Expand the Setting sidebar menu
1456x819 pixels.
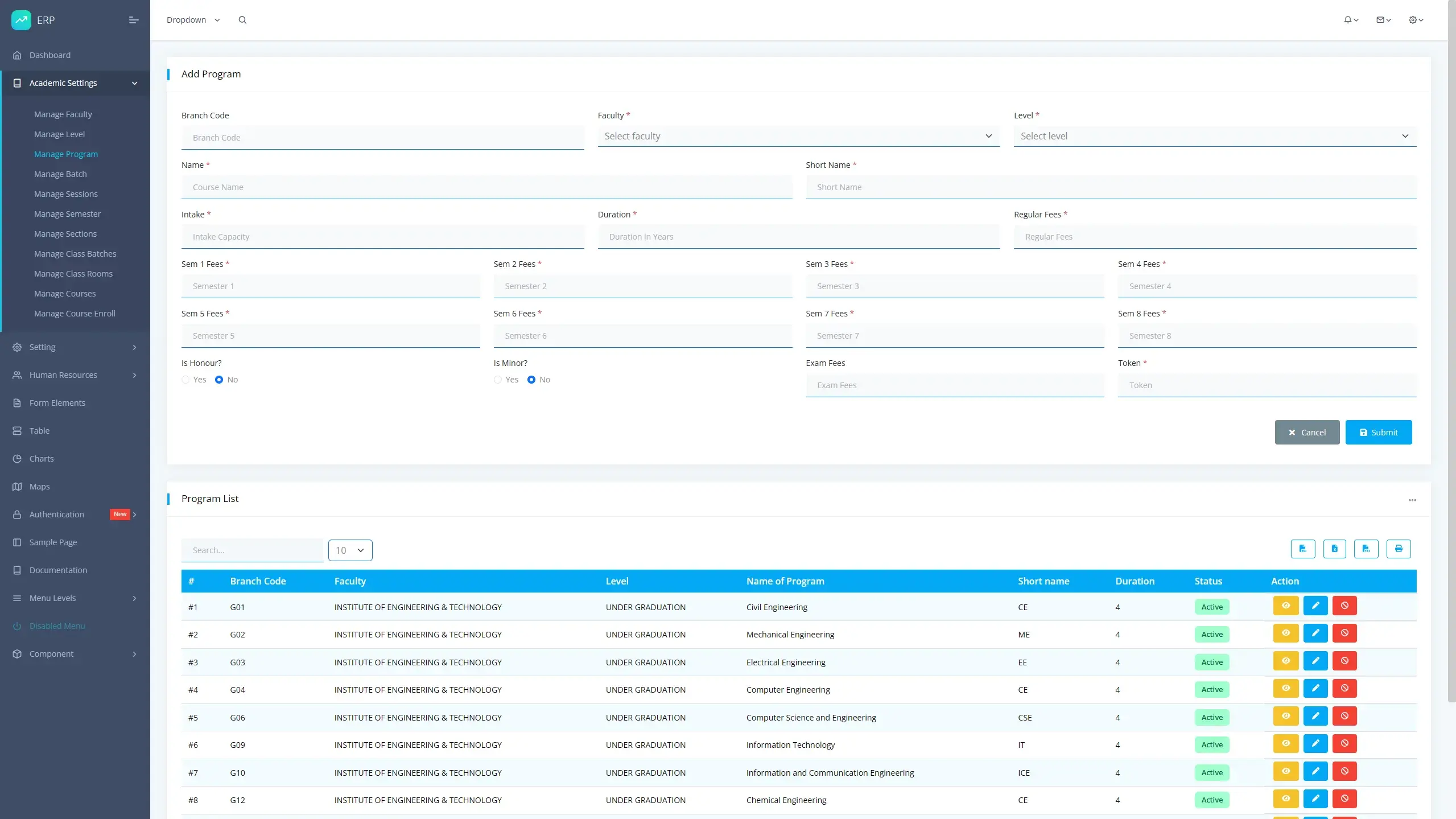point(76,347)
